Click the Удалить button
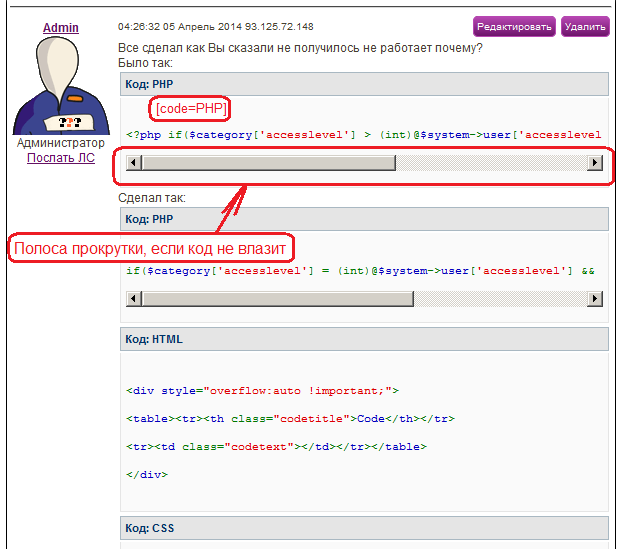The height and width of the screenshot is (549, 627). coord(585,27)
